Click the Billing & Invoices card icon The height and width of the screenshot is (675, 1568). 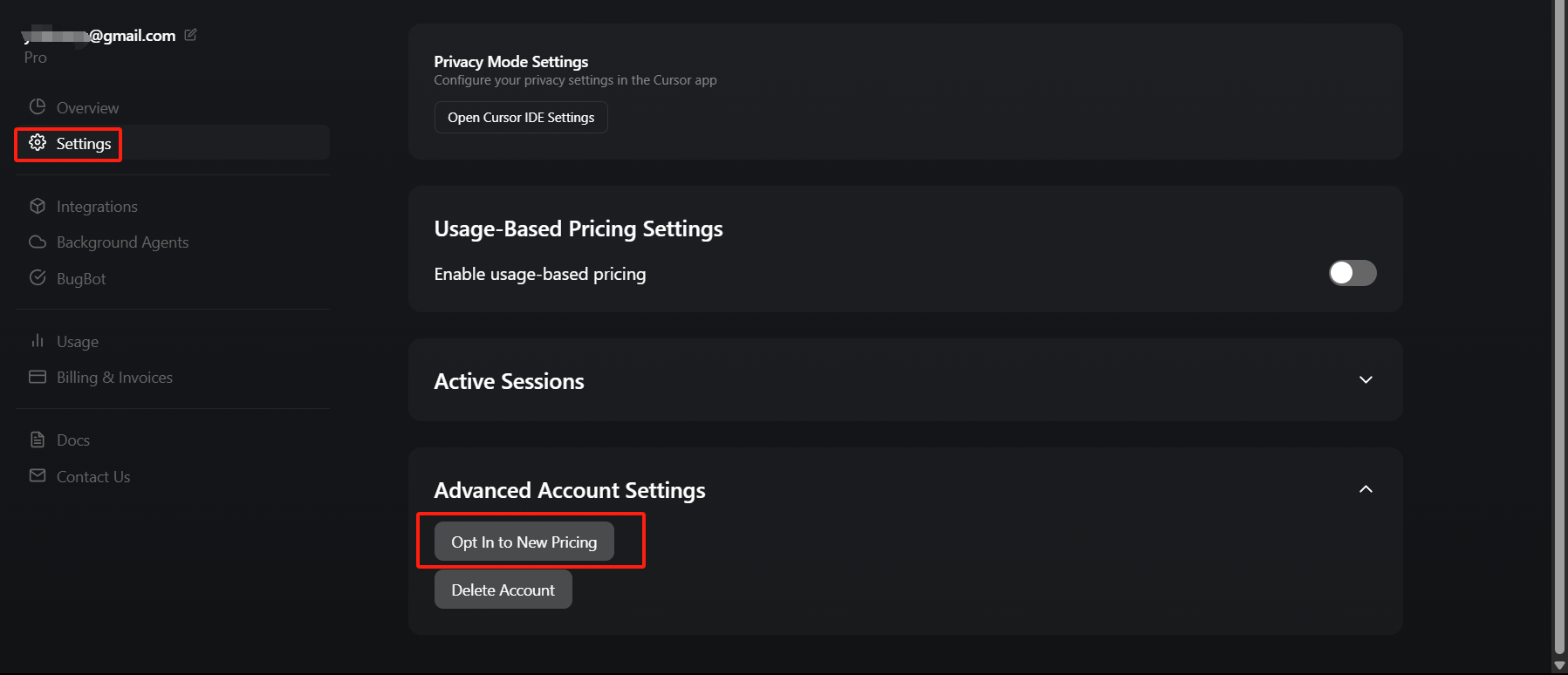(x=38, y=377)
